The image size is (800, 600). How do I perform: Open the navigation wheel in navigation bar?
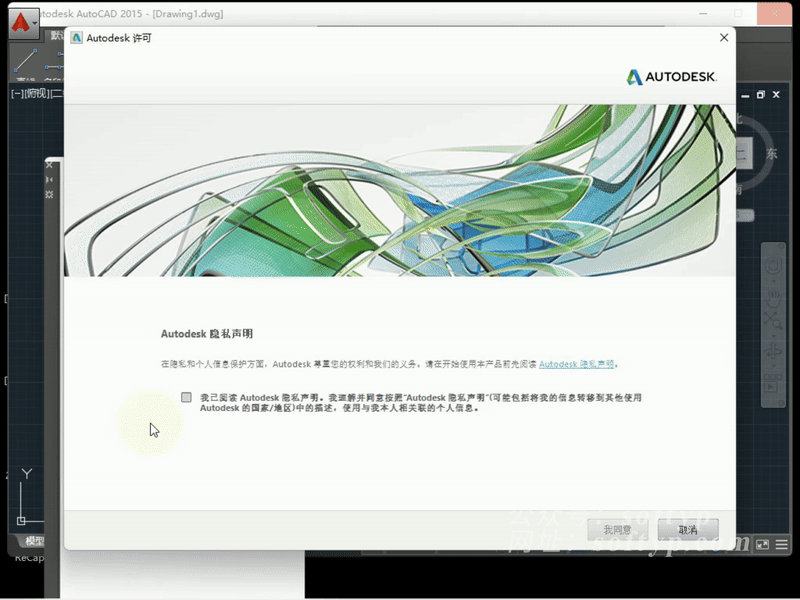tap(773, 266)
